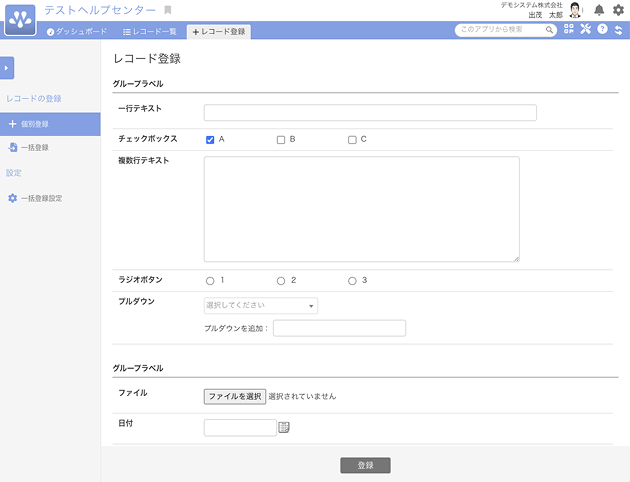Uncheck checkbox A

pyautogui.click(x=210, y=140)
